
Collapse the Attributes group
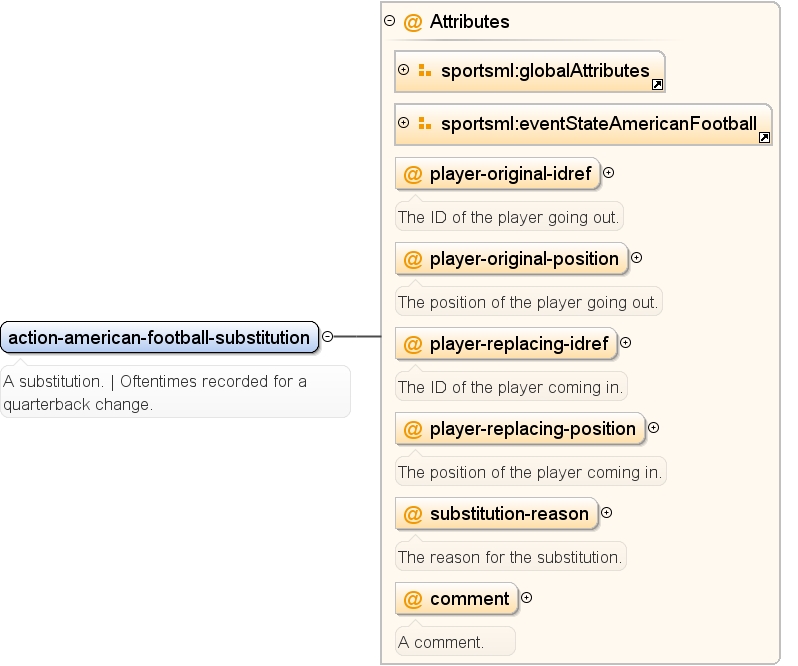(389, 21)
